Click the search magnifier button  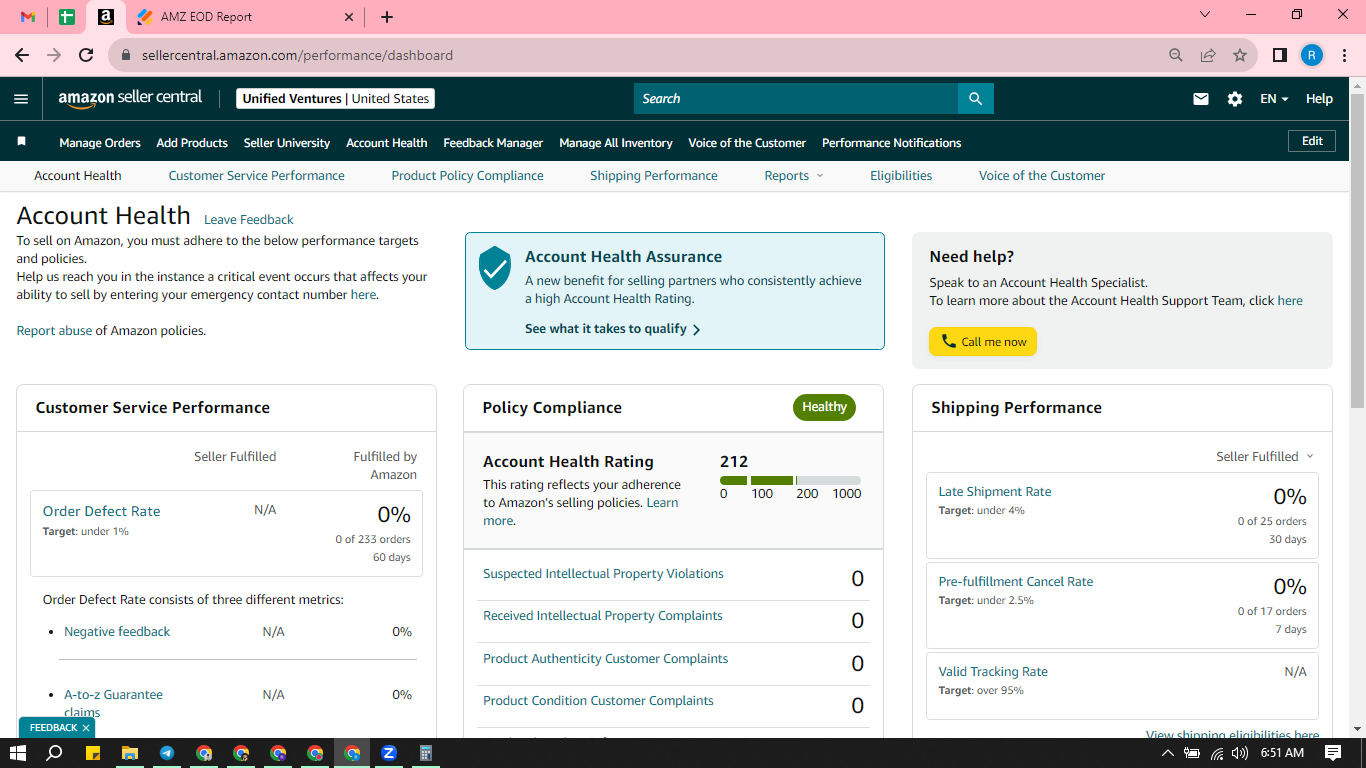(x=976, y=99)
